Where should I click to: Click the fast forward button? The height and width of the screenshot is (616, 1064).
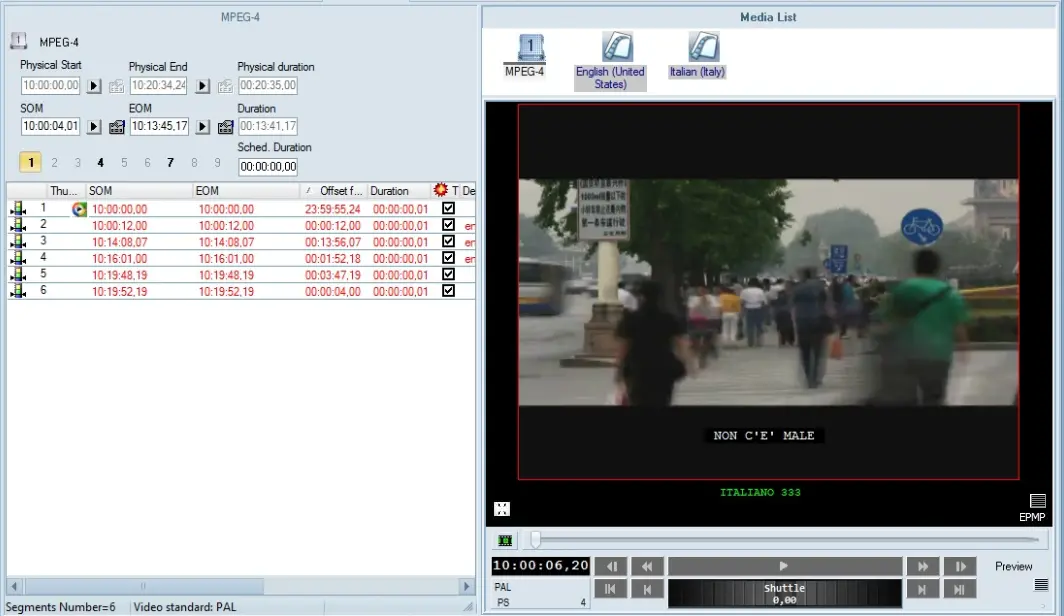[x=920, y=566]
